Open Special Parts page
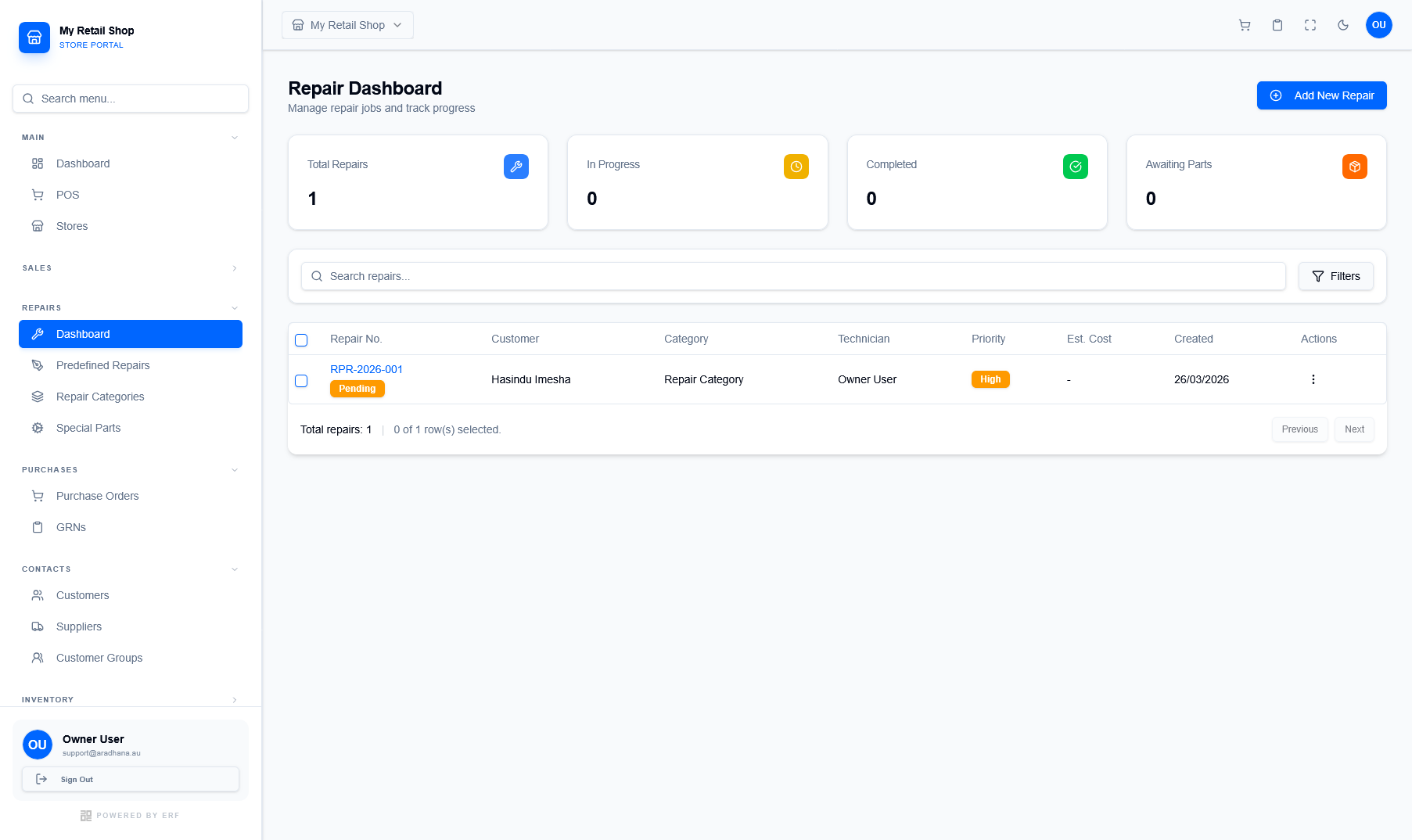The width and height of the screenshot is (1412, 840). click(131, 428)
